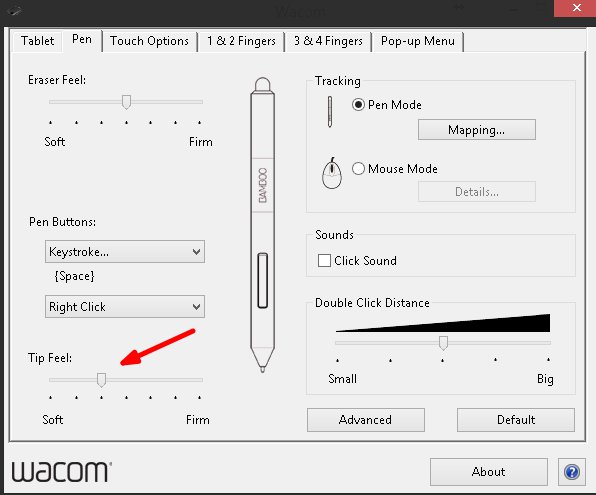The width and height of the screenshot is (596, 495).
Task: Switch to the Tablet tab
Action: pyautogui.click(x=37, y=41)
